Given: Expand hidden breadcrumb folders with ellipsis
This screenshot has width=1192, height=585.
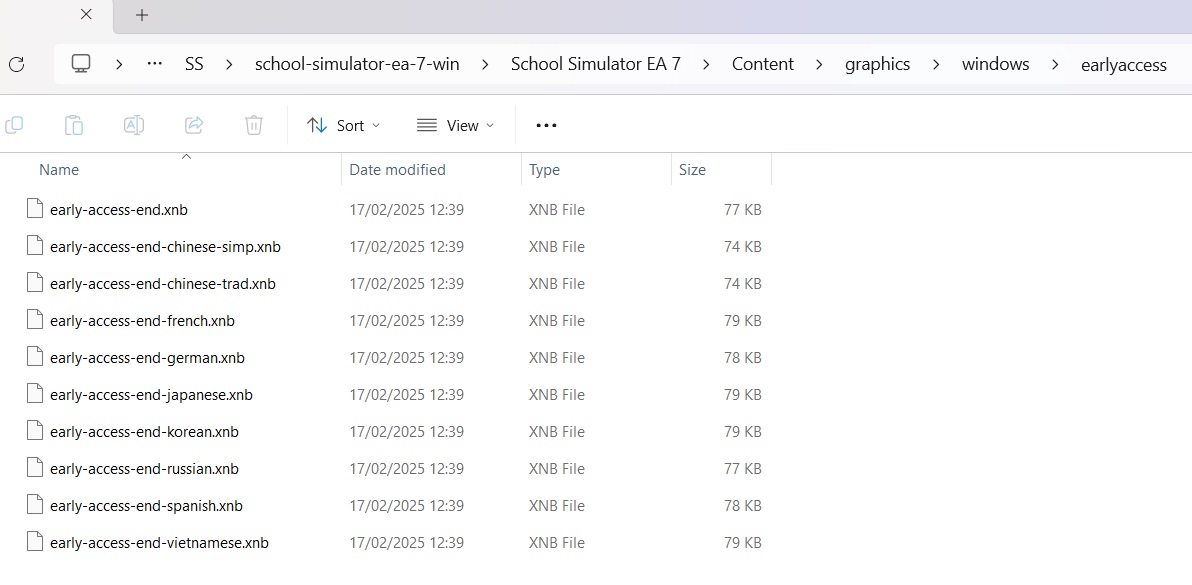Looking at the screenshot, I should [x=154, y=64].
